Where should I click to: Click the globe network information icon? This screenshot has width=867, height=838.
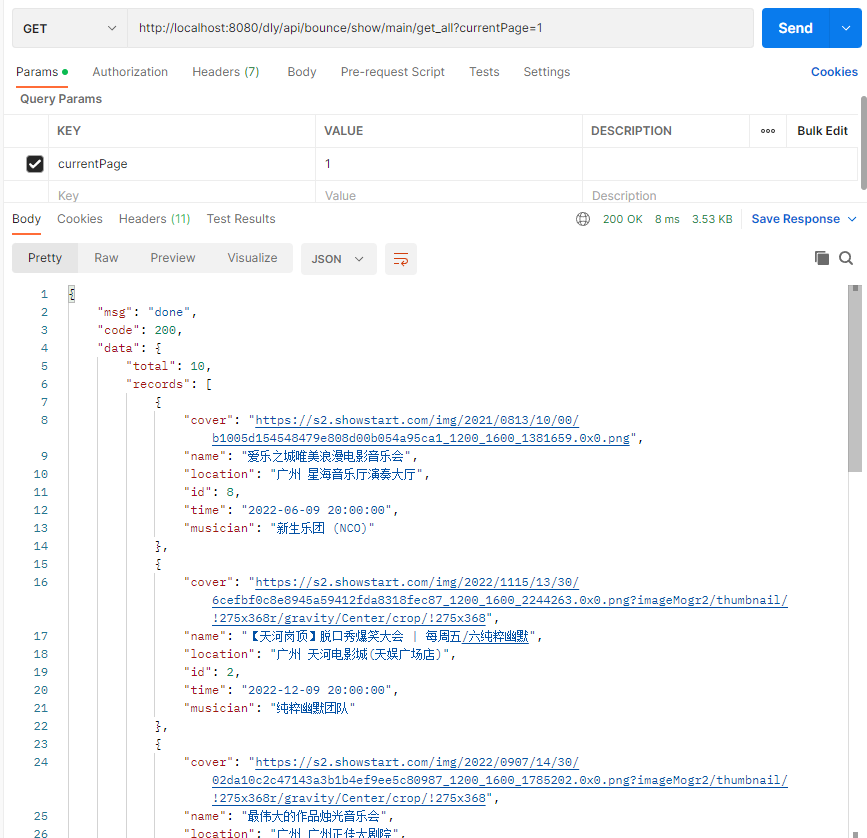pyautogui.click(x=583, y=219)
